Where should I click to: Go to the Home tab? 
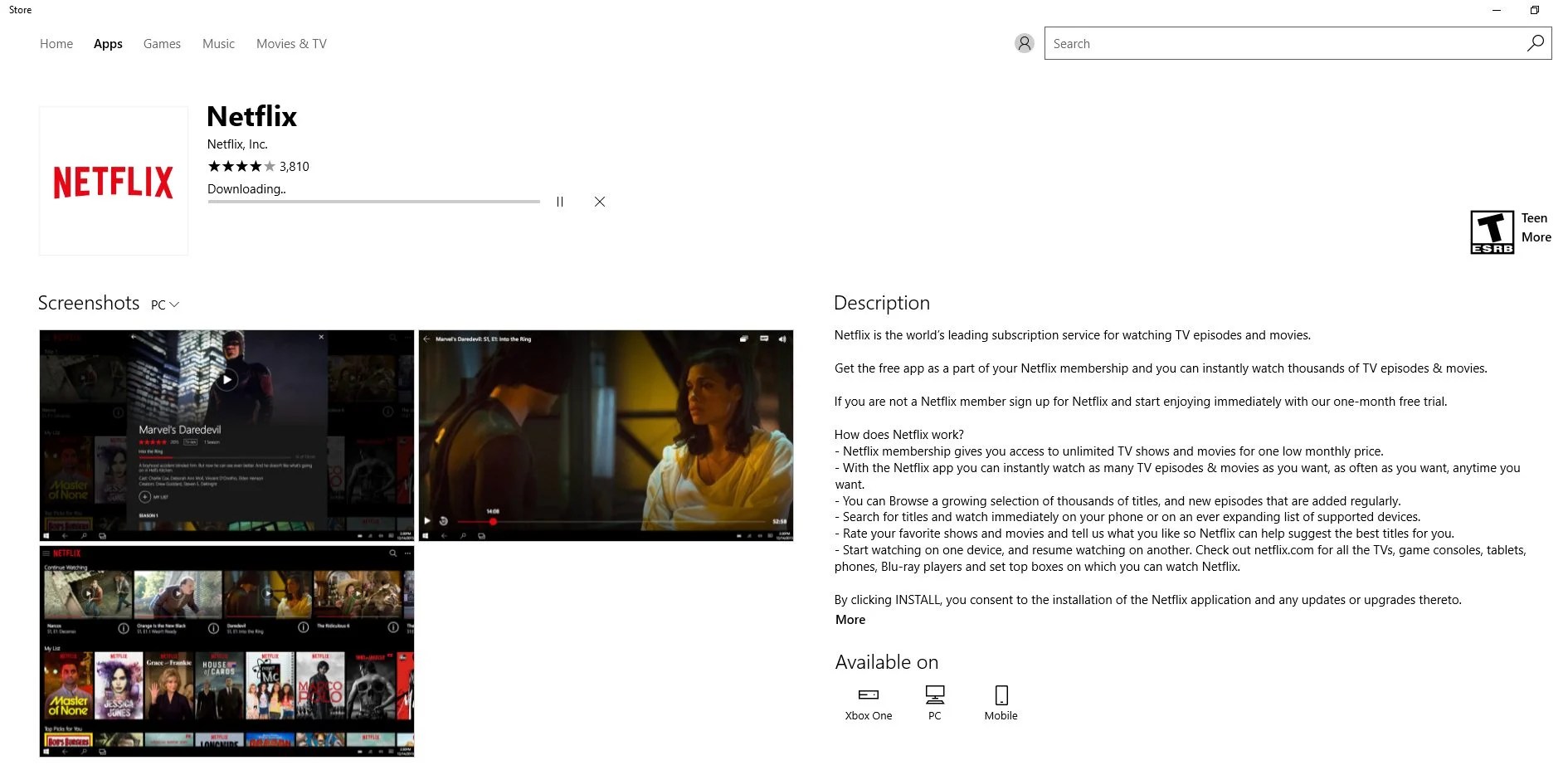(56, 44)
